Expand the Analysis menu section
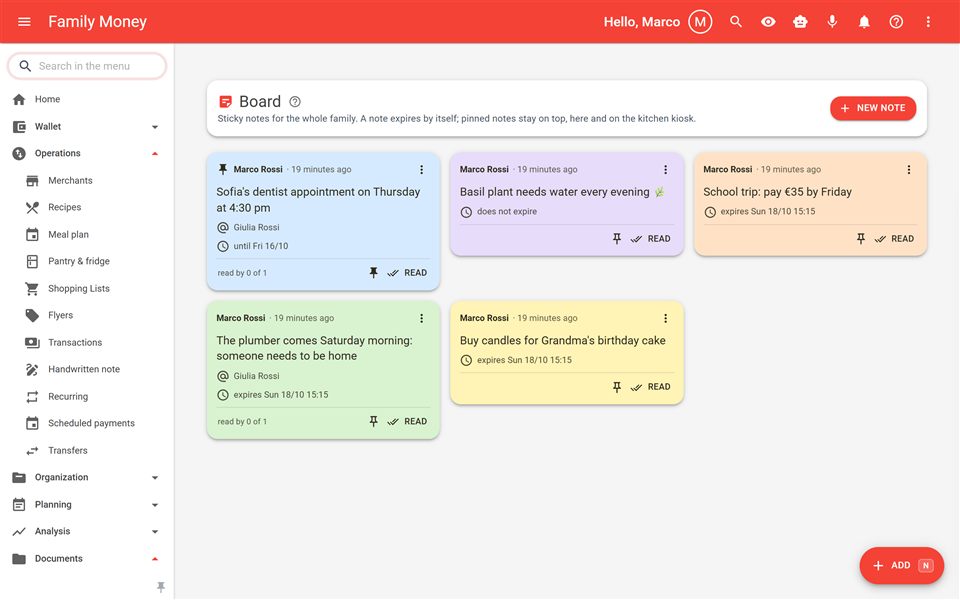The width and height of the screenshot is (960, 600). (x=87, y=531)
